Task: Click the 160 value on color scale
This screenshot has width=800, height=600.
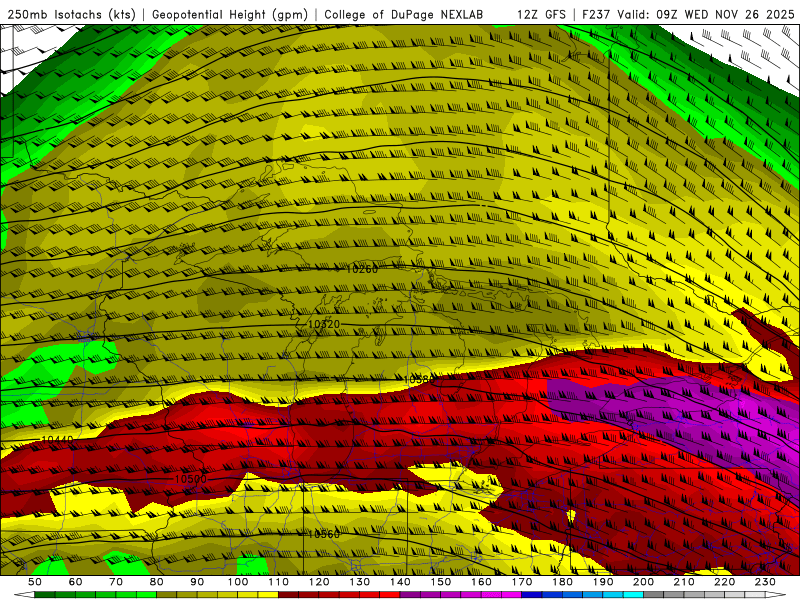Action: (481, 582)
